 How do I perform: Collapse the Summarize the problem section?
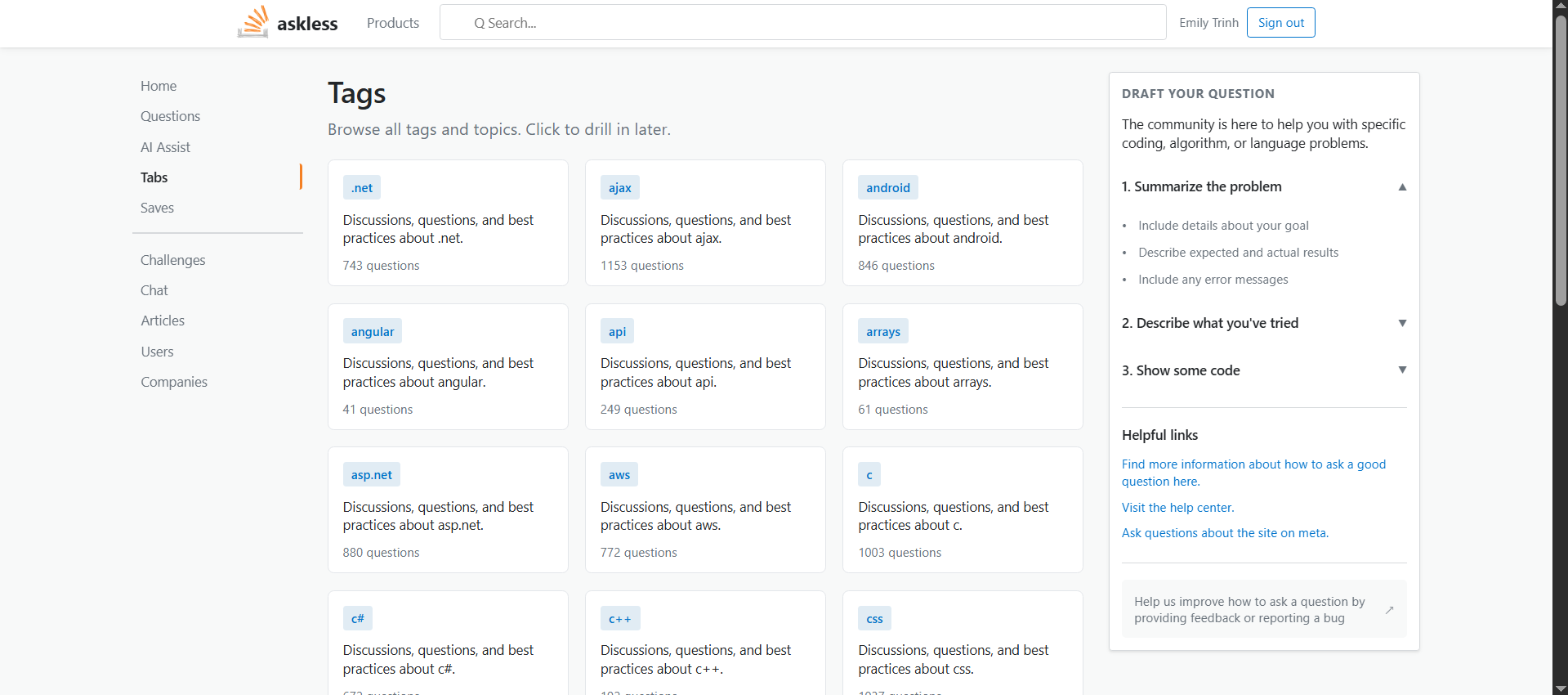1402,187
